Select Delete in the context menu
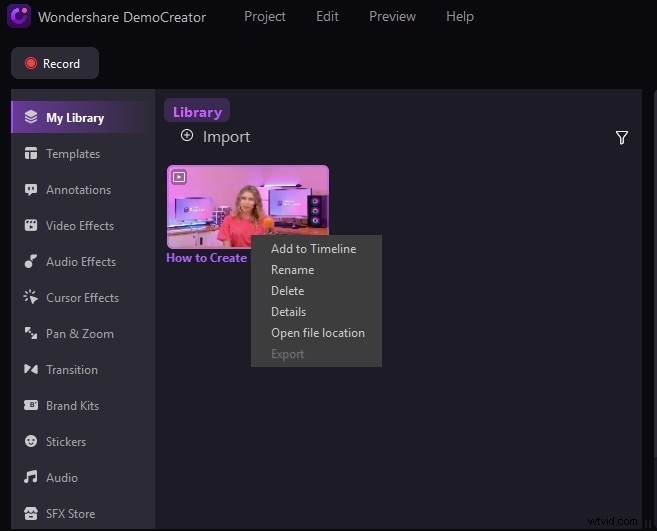This screenshot has width=657, height=531. click(x=316, y=290)
